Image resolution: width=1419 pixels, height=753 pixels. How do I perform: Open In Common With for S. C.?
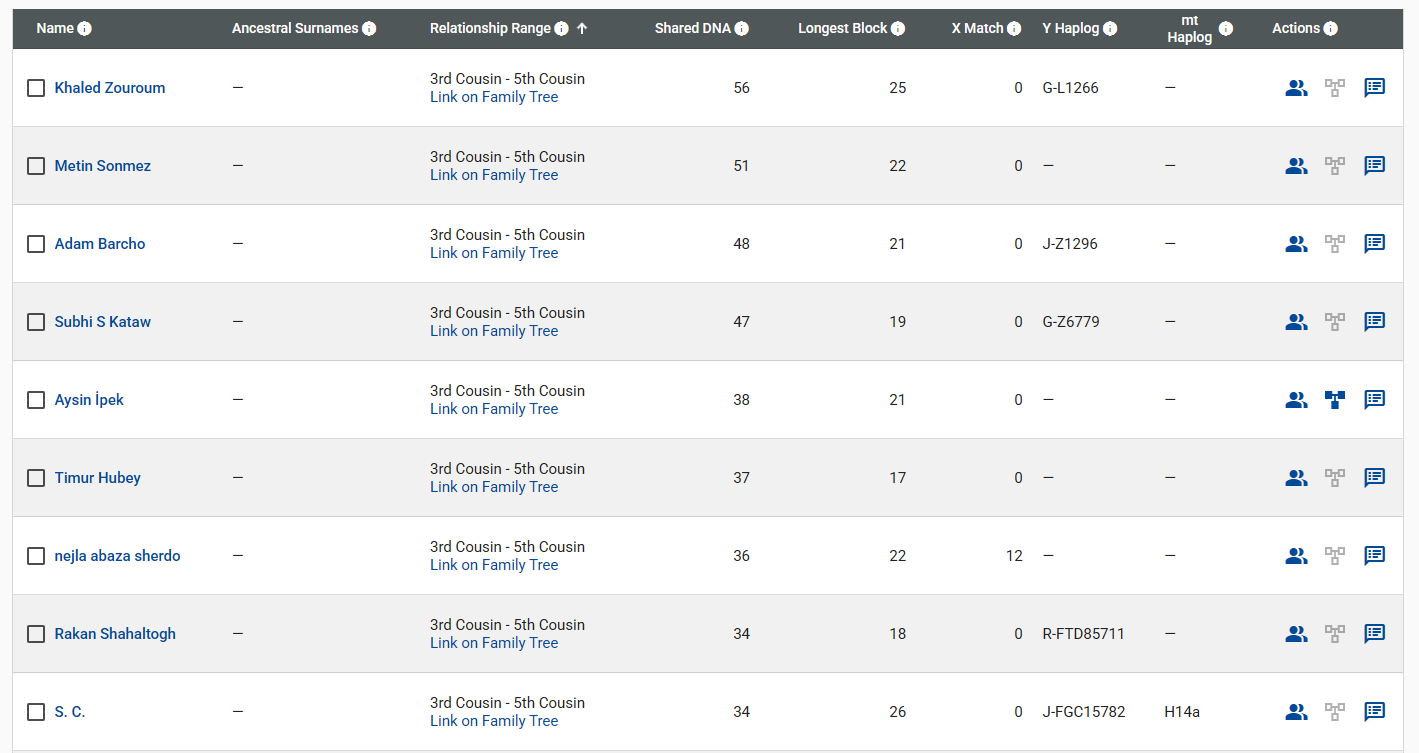(1296, 712)
